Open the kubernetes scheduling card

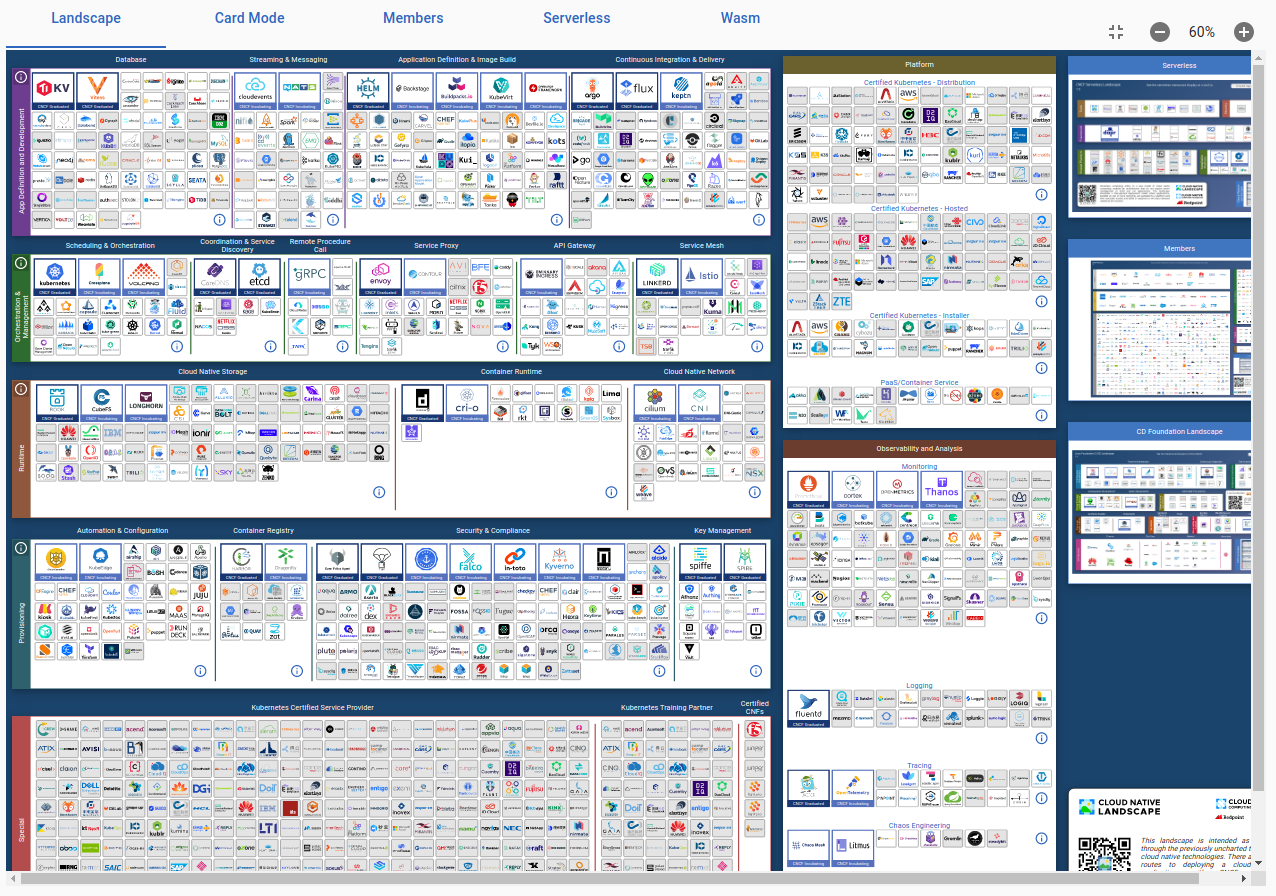[x=54, y=277]
